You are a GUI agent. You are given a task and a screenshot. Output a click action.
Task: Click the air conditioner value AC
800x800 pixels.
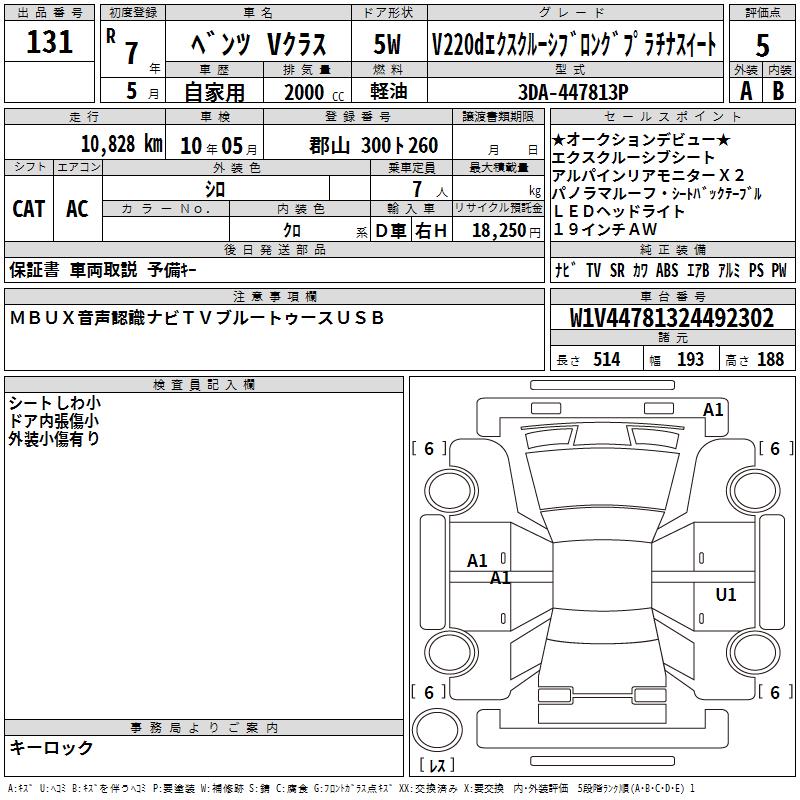click(x=77, y=209)
